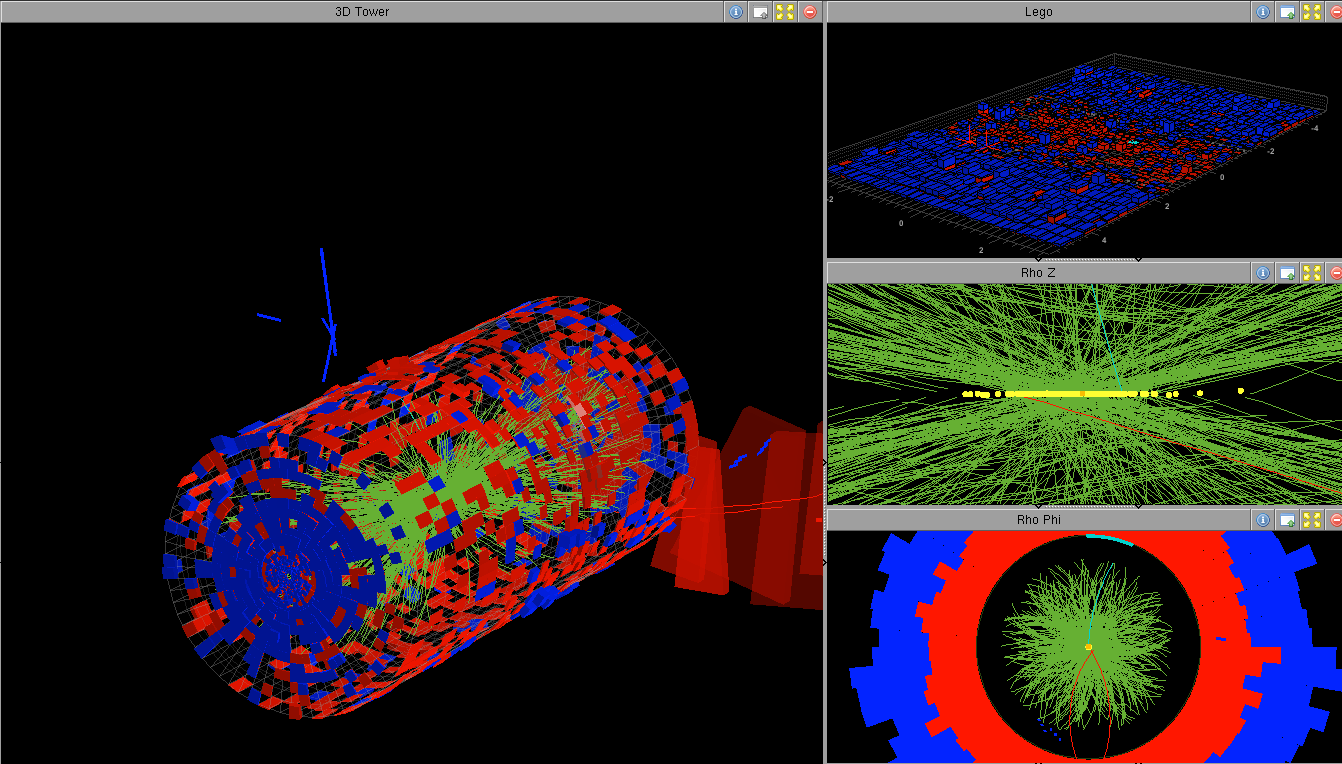Close the Rho Phi view
This screenshot has height=764, width=1342.
pyautogui.click(x=1335, y=520)
